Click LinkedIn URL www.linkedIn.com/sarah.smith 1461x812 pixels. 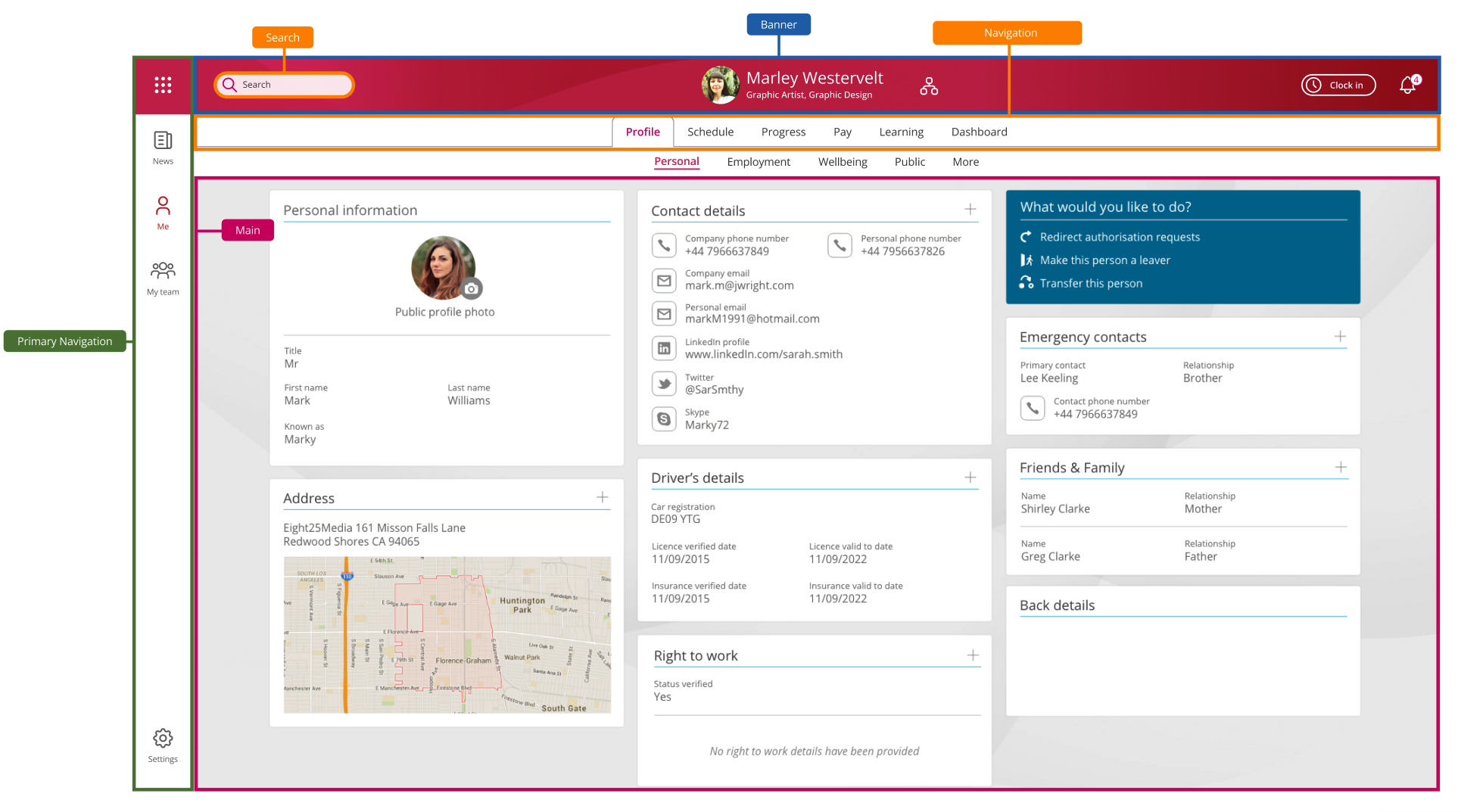pyautogui.click(x=763, y=354)
